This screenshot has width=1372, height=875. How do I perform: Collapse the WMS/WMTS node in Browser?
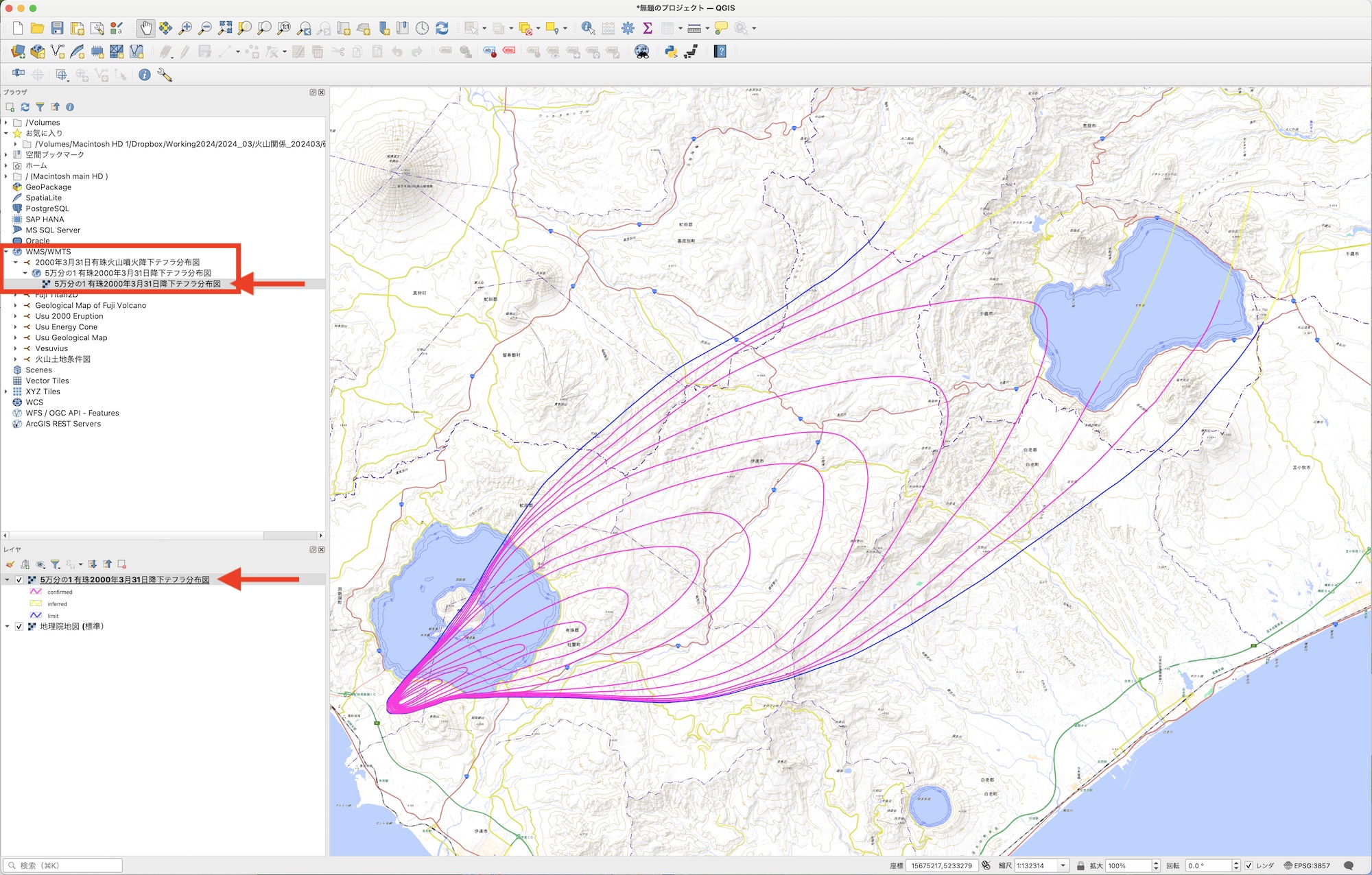point(6,252)
